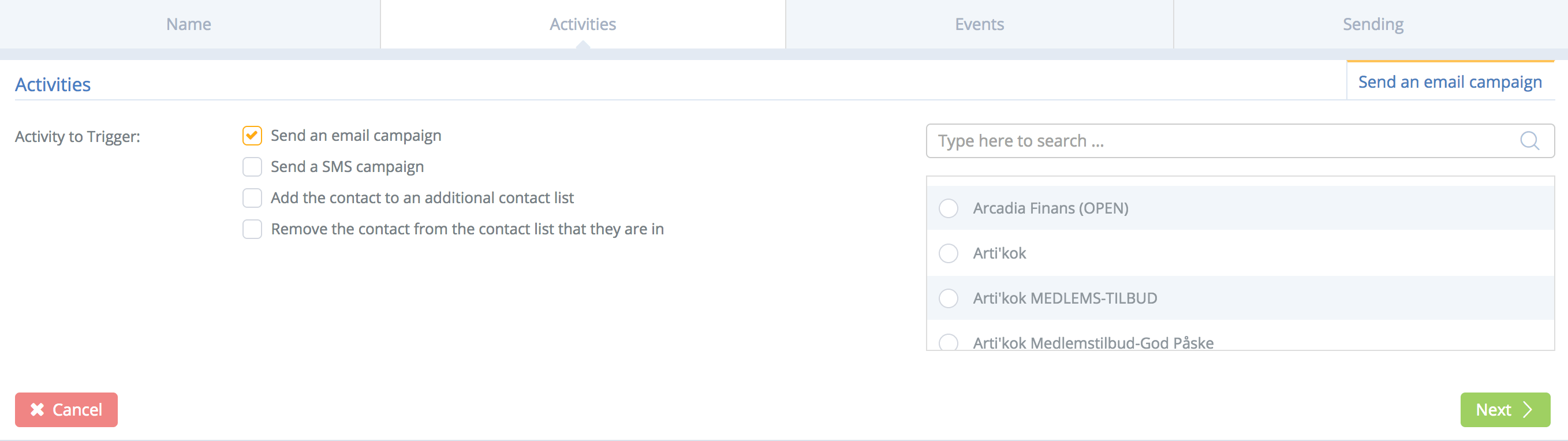
Task: Click the Arcadia Finans (OPEN) list row
Action: 1240,208
